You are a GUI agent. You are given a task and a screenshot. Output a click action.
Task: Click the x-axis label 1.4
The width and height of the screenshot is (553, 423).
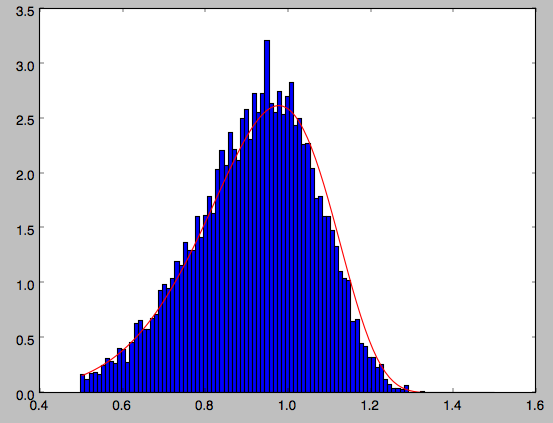(453, 406)
